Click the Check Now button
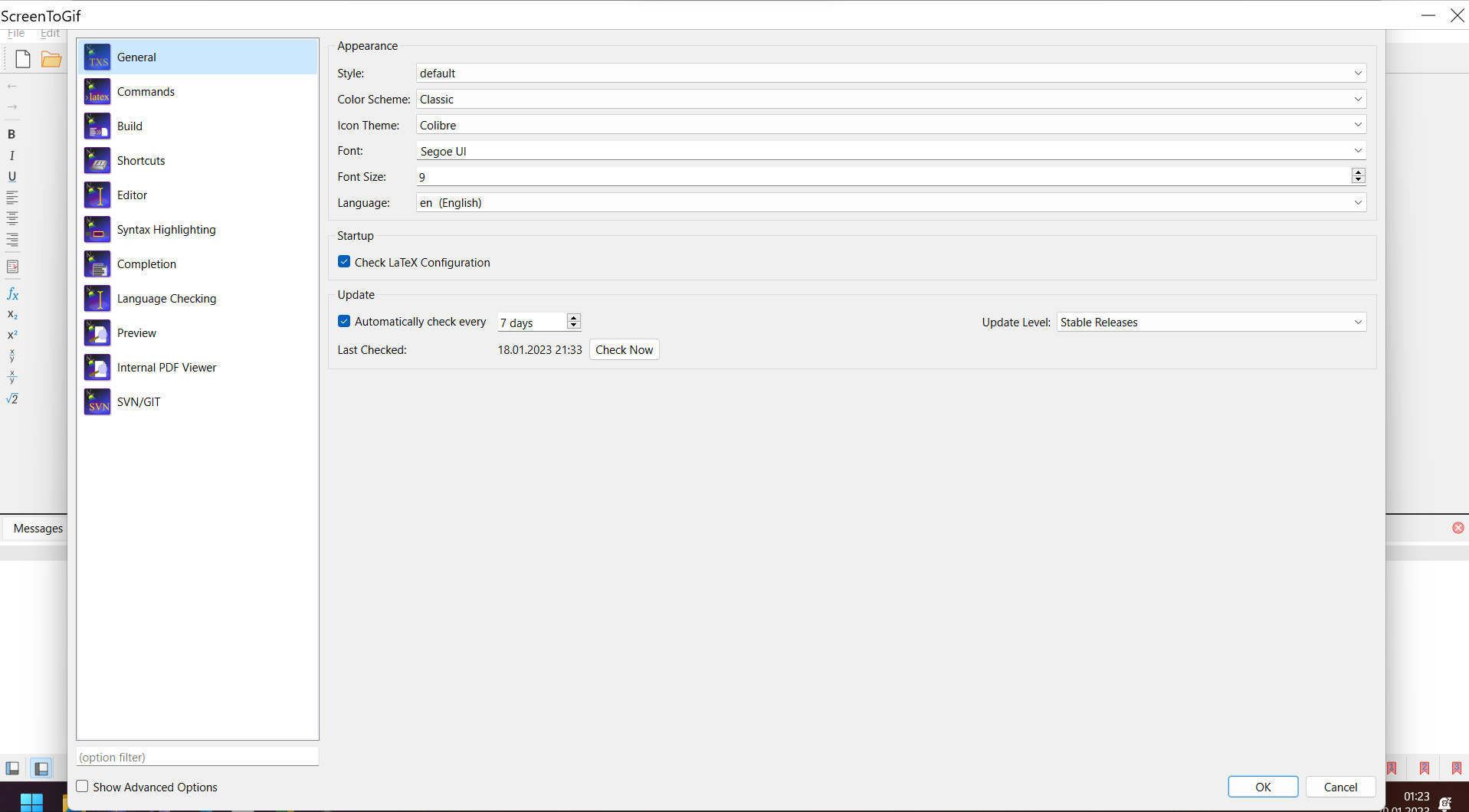The height and width of the screenshot is (812, 1469). click(x=625, y=349)
